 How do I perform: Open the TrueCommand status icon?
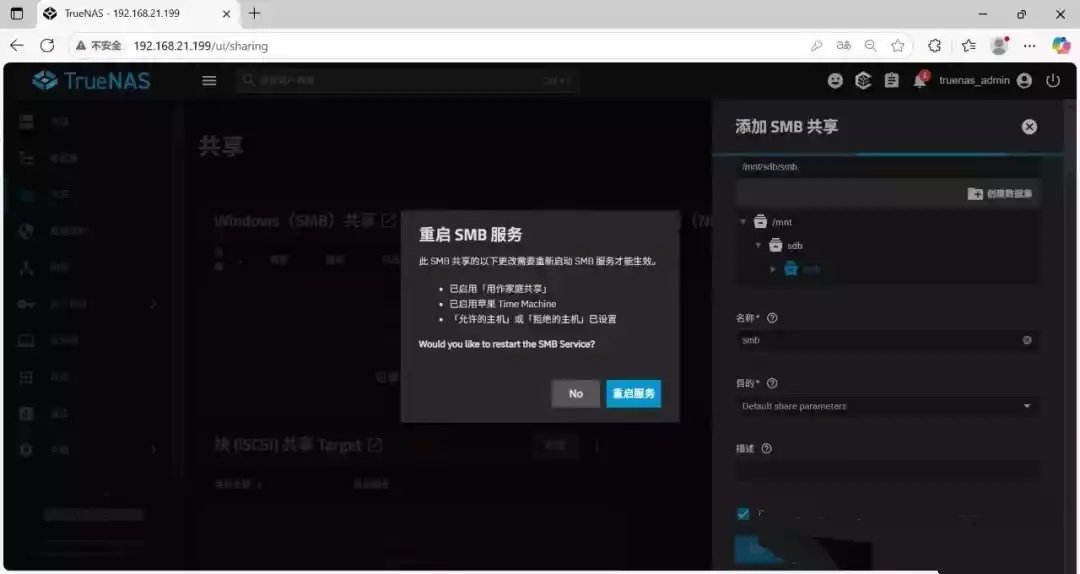(x=863, y=81)
